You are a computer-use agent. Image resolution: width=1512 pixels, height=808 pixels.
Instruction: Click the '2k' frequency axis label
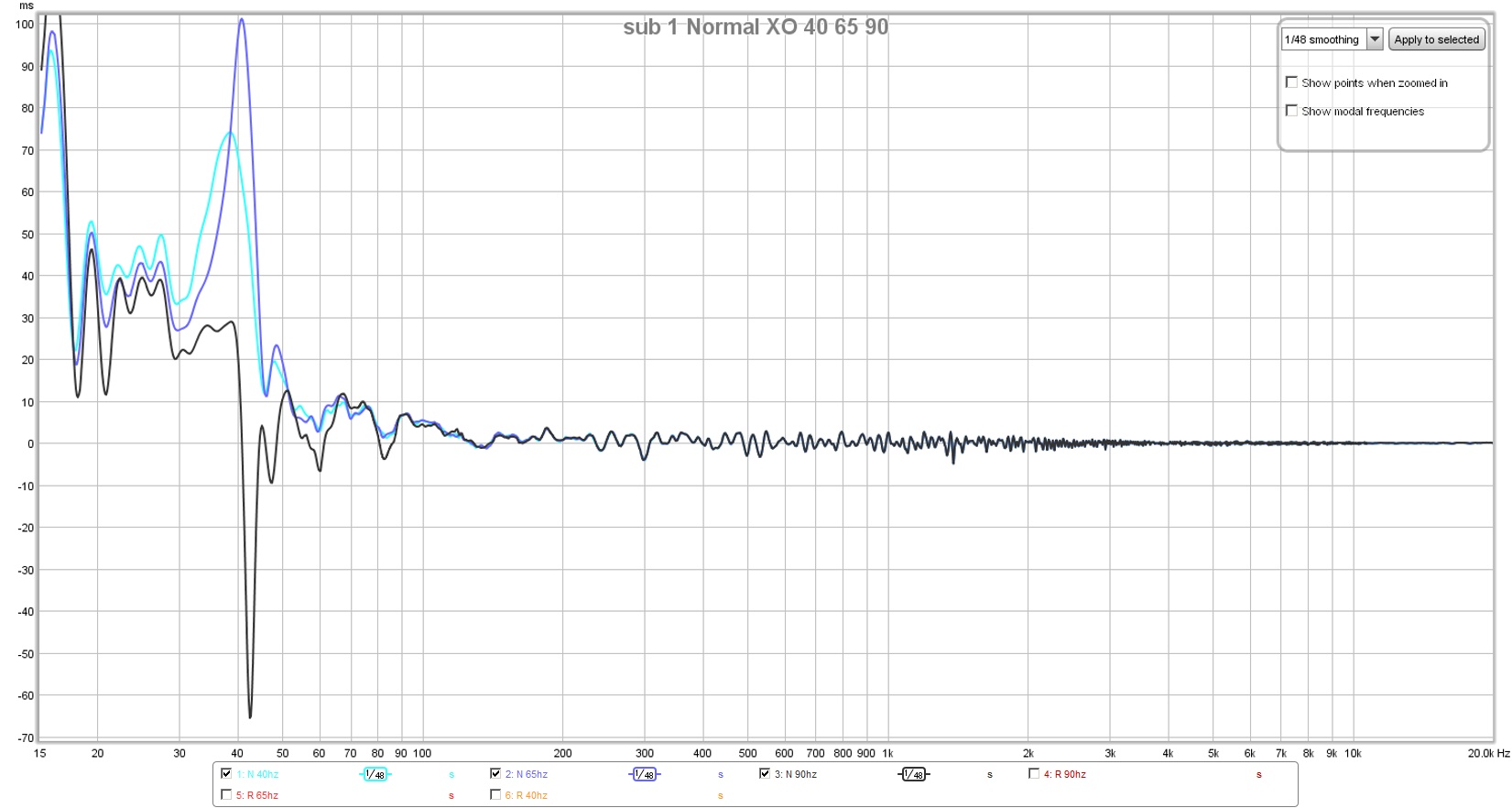click(1028, 754)
